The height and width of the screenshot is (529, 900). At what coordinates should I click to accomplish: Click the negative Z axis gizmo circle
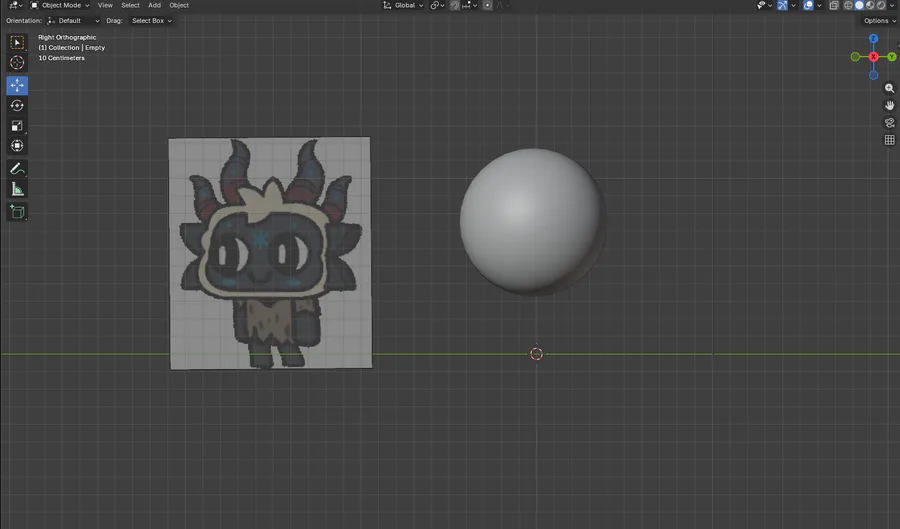click(x=873, y=75)
